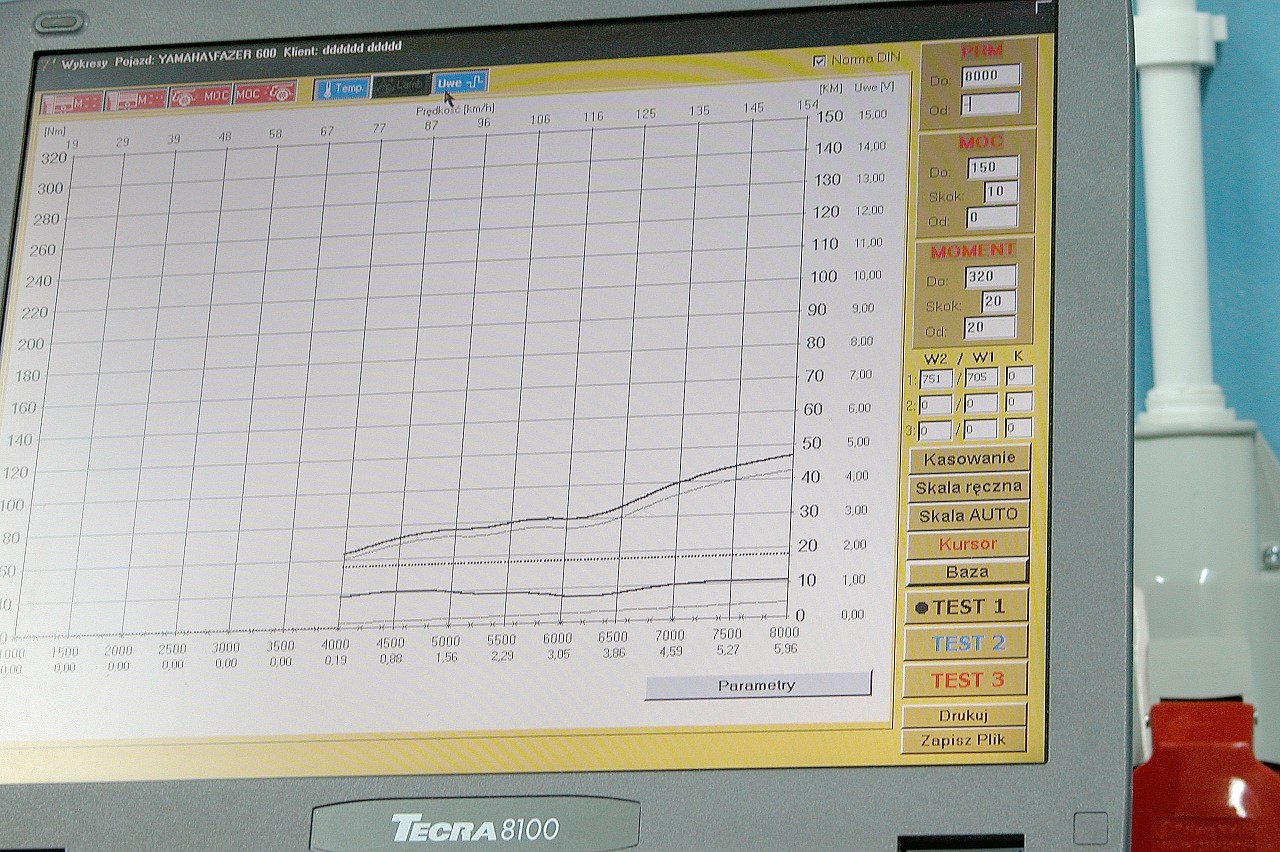Open Baza database
The height and width of the screenshot is (852, 1280).
pos(966,572)
